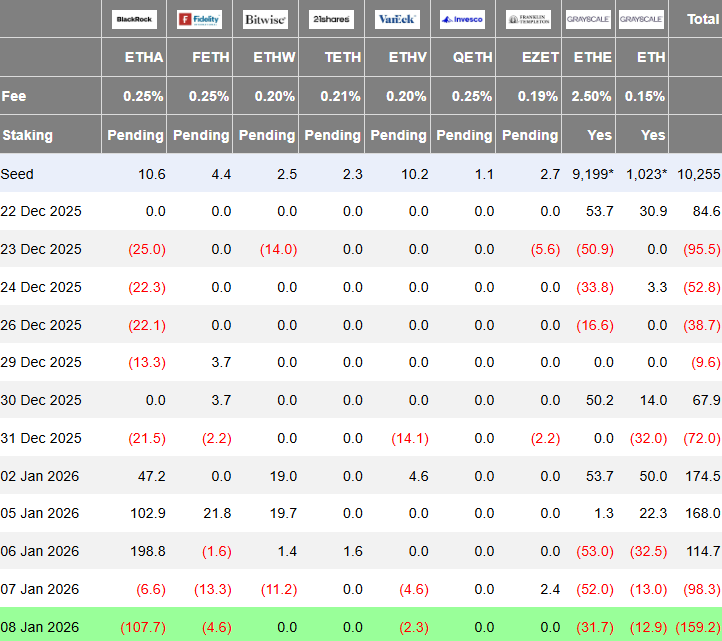Click the 06 Jan 2026 date row
The width and height of the screenshot is (722, 641).
point(361,551)
